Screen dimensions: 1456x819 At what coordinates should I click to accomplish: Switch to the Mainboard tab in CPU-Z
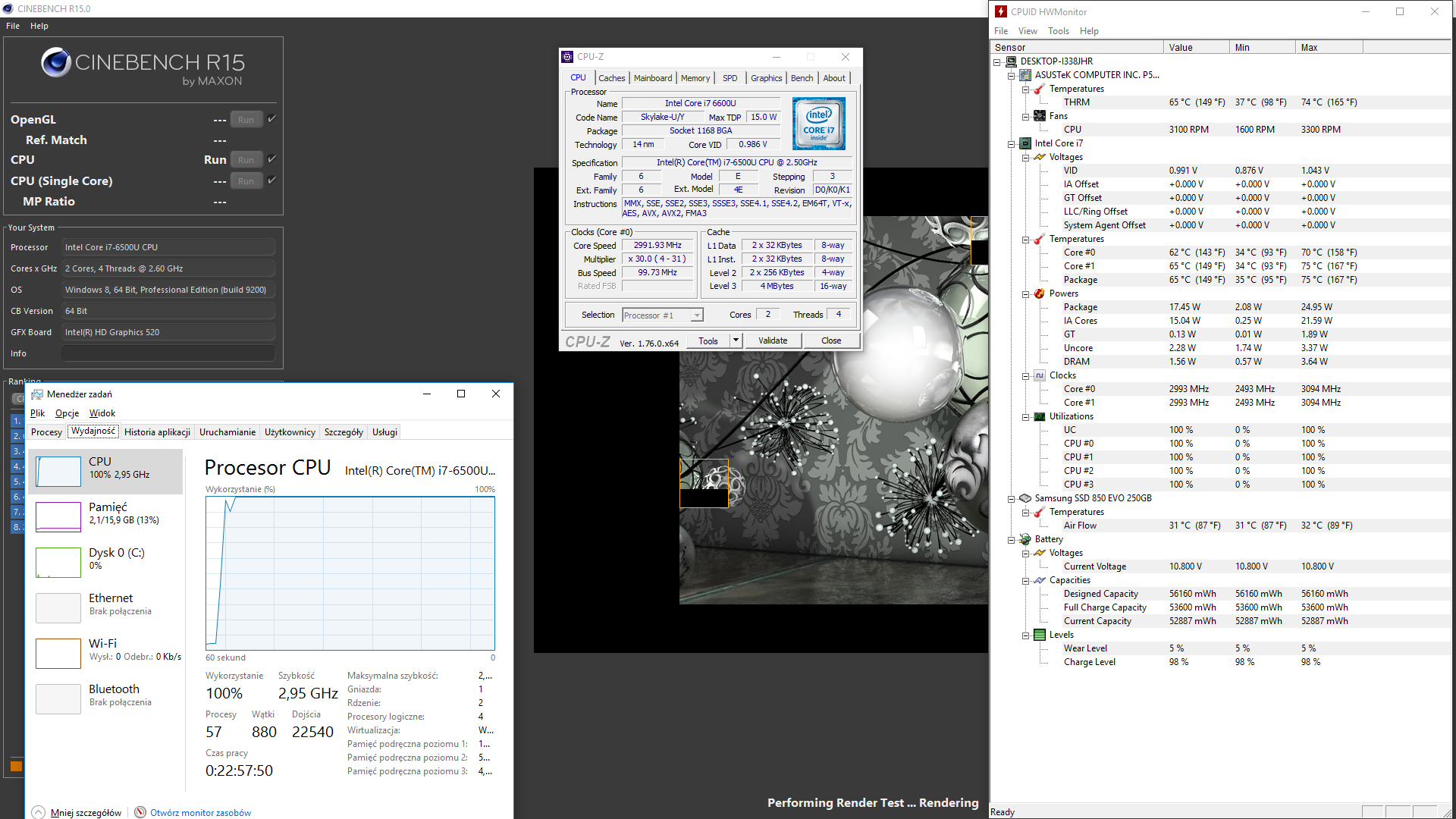(652, 78)
